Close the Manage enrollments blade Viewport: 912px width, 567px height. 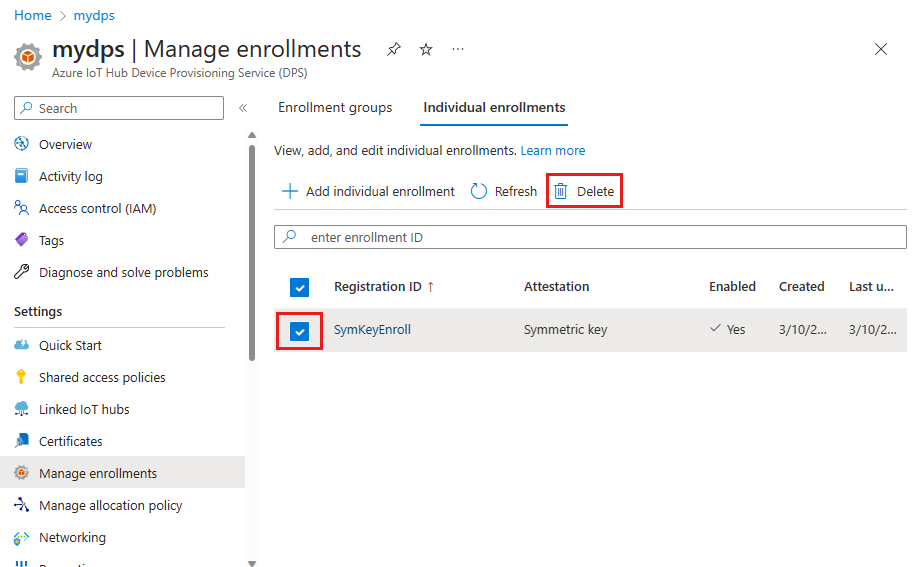[x=881, y=49]
